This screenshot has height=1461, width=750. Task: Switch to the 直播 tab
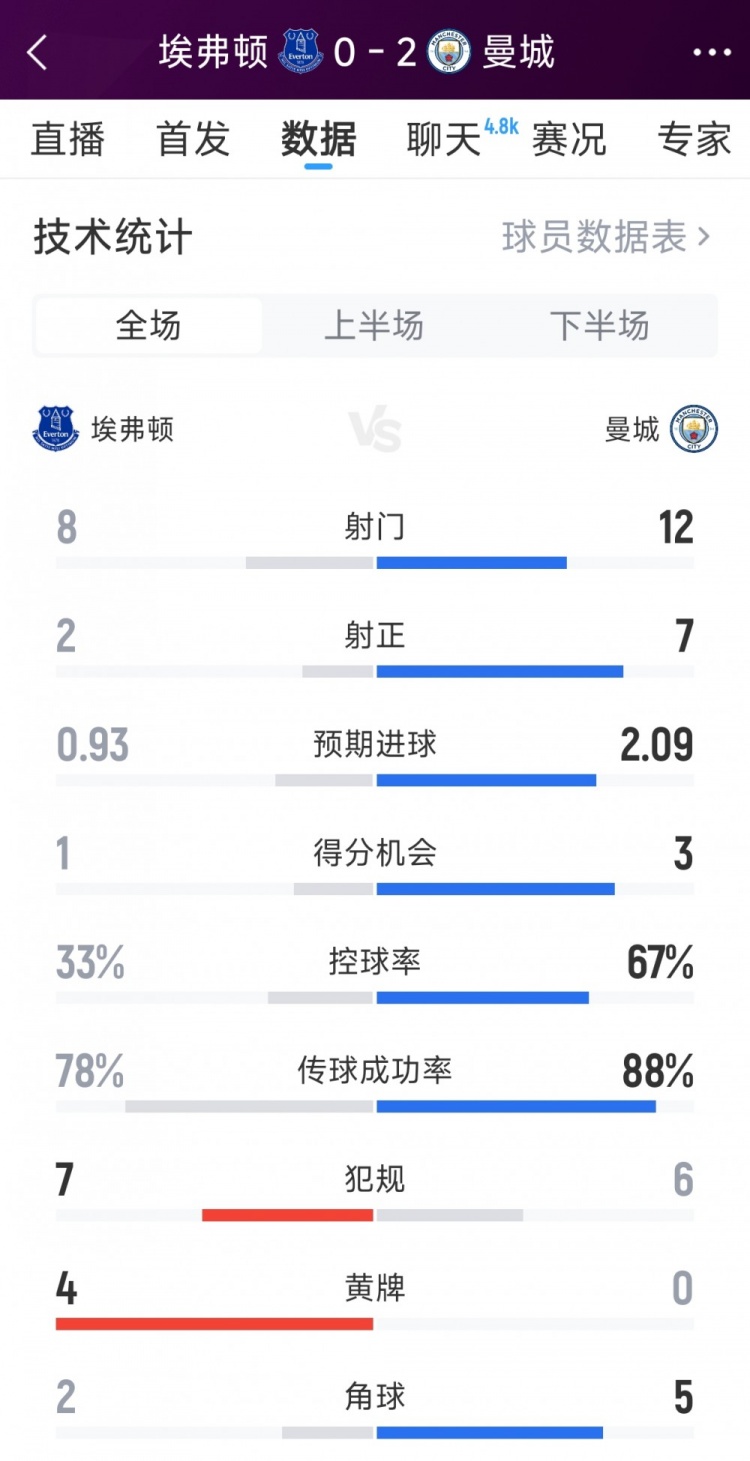[68, 139]
